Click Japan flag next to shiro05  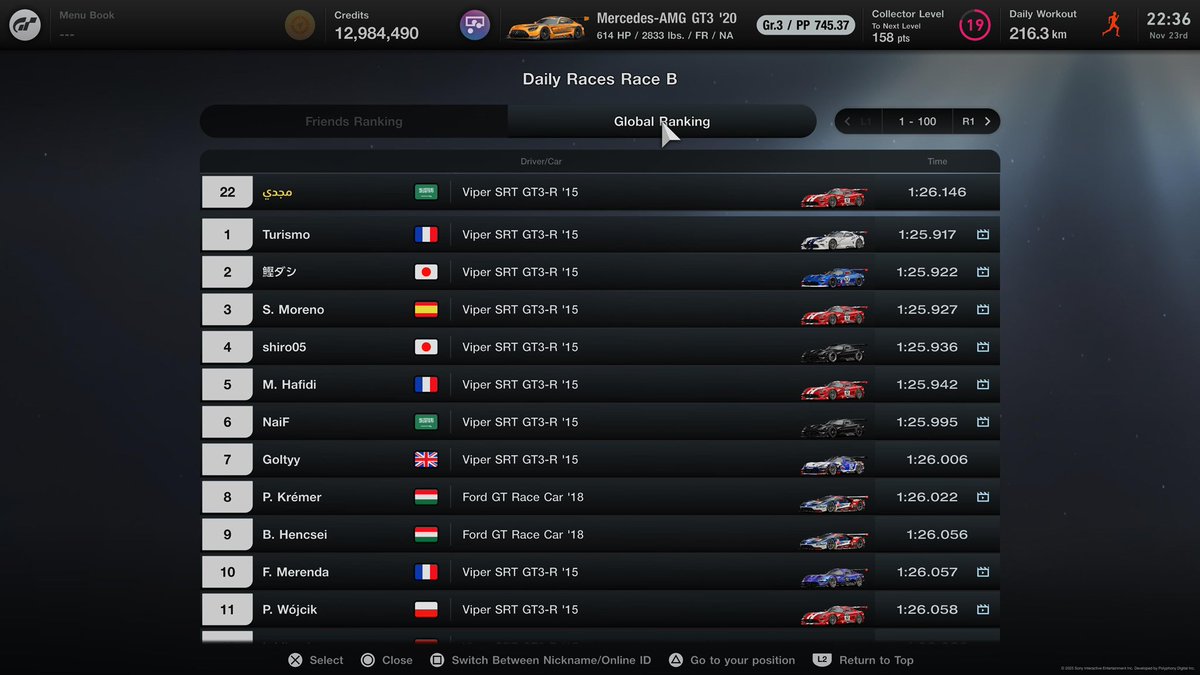[x=426, y=347]
